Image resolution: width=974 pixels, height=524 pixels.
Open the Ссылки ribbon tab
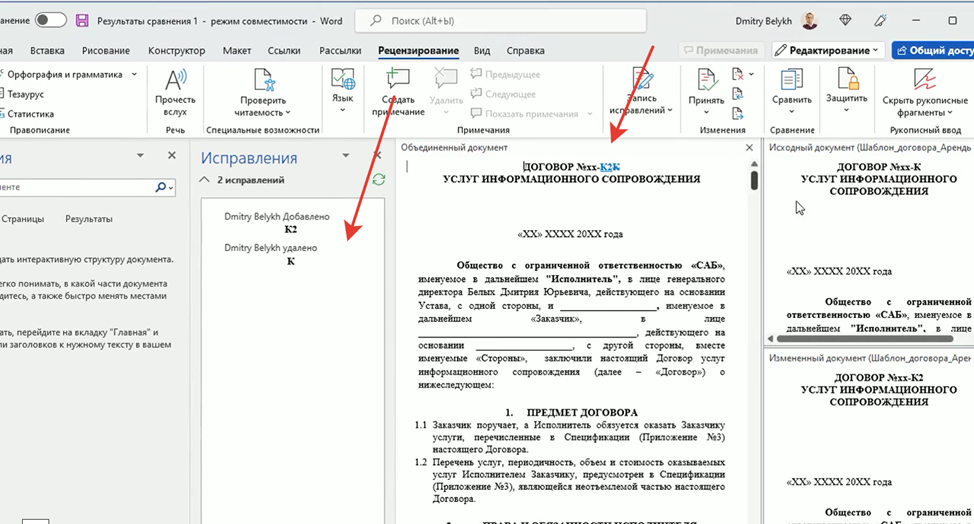[284, 50]
